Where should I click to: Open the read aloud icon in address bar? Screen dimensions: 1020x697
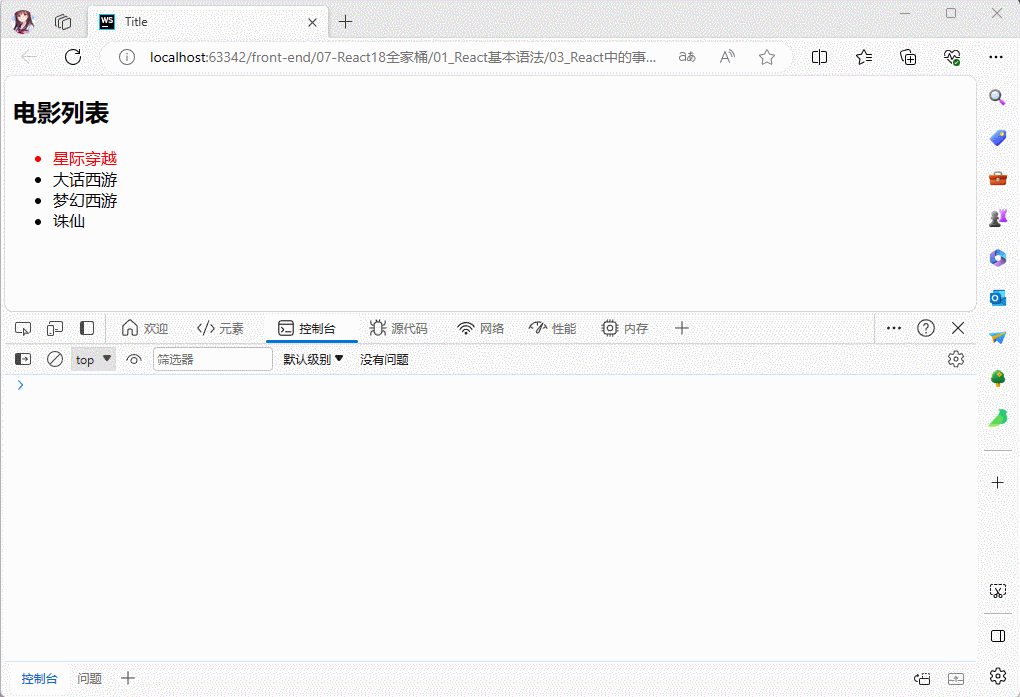(x=727, y=57)
